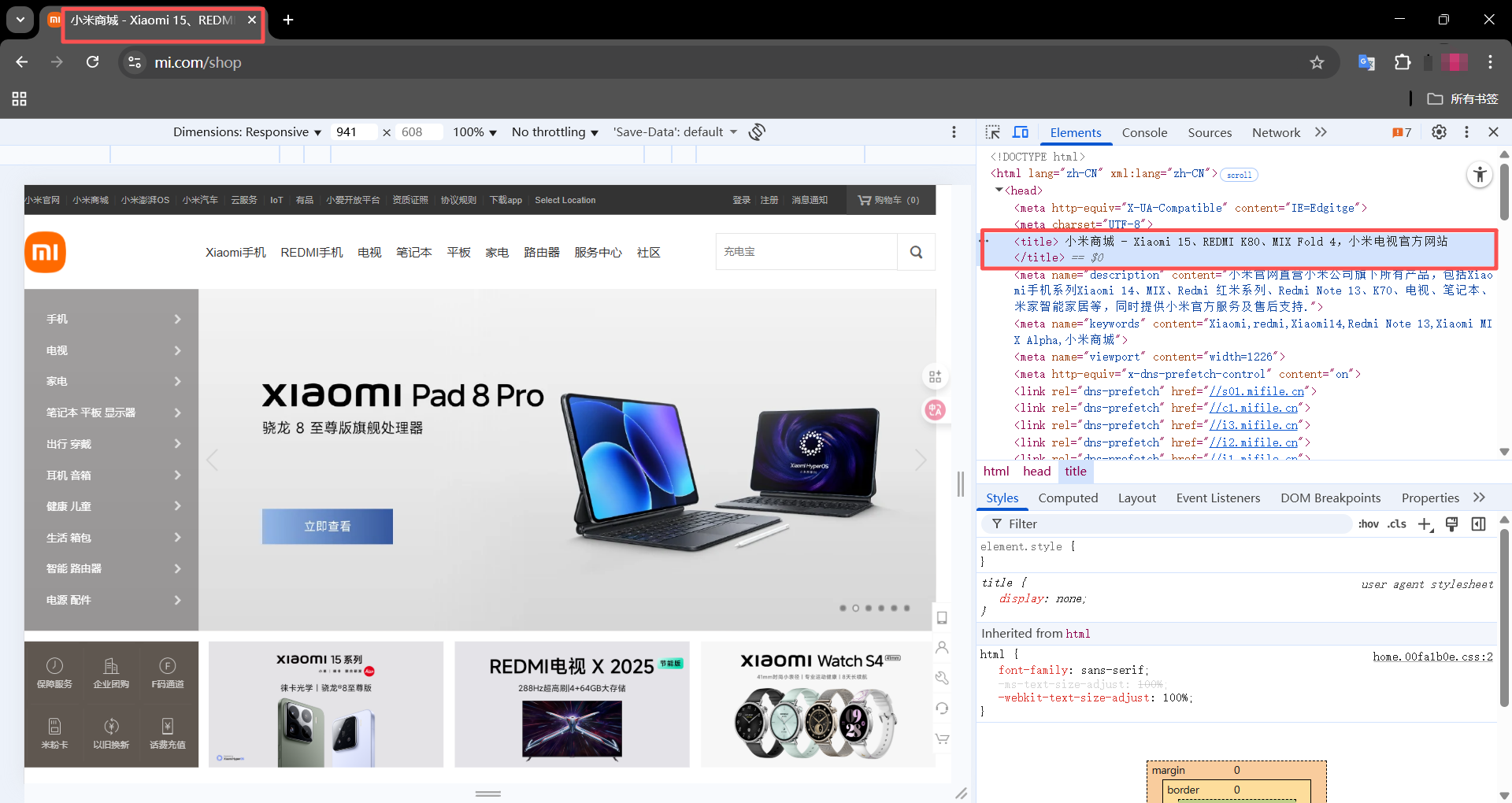
Task: Show previous banner with left arrow
Action: point(212,460)
